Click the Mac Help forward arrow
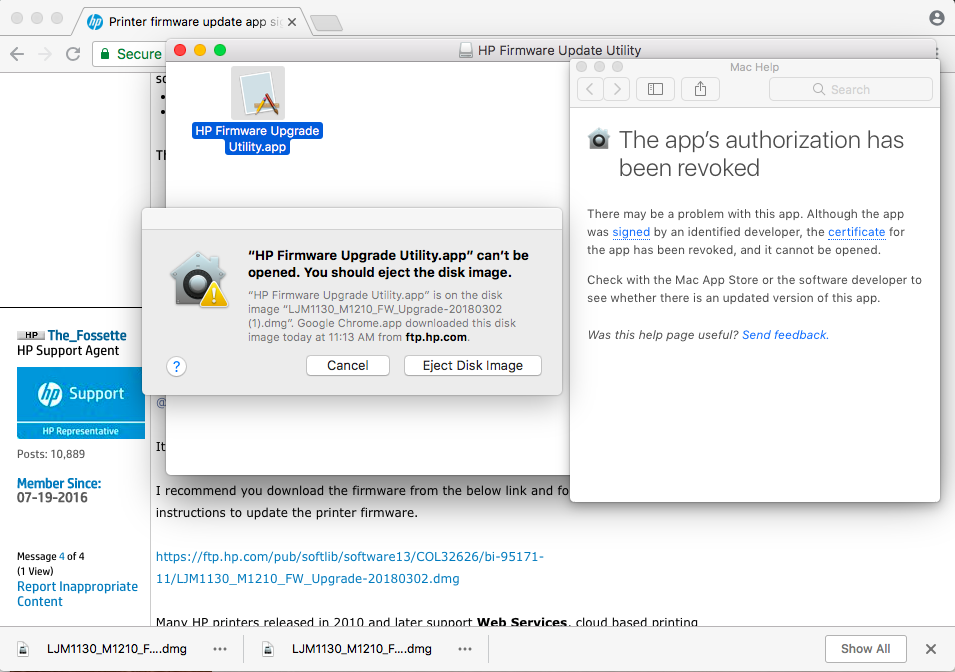This screenshot has width=955, height=672. pyautogui.click(x=617, y=89)
